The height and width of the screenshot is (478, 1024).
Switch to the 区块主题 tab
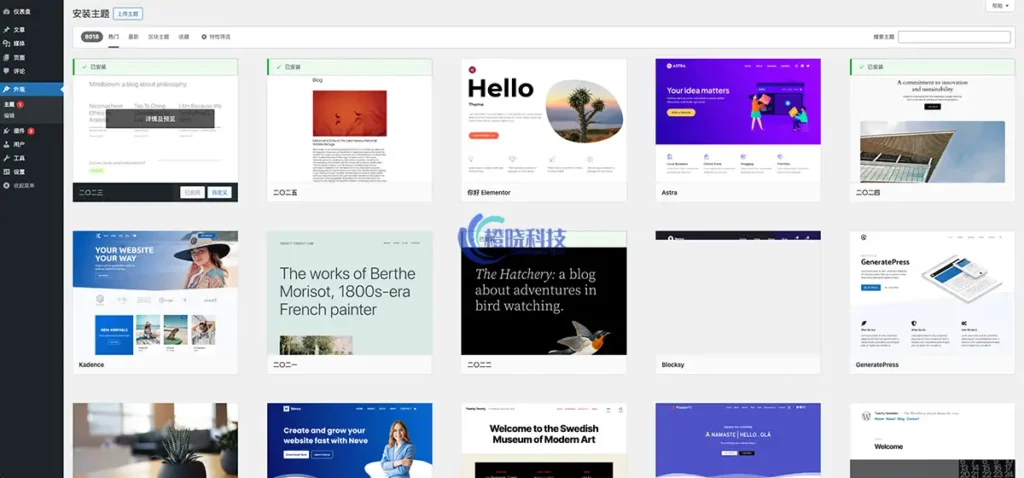(158, 37)
